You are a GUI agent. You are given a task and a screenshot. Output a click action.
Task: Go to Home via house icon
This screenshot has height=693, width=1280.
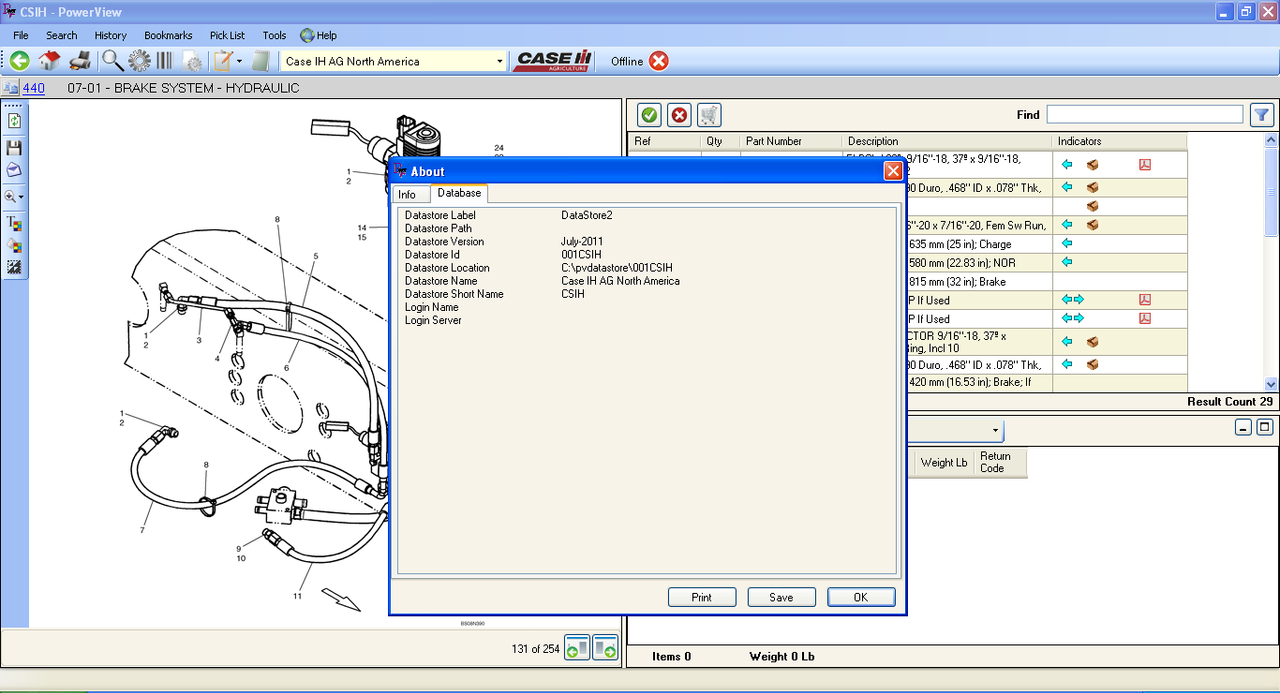pyautogui.click(x=50, y=61)
